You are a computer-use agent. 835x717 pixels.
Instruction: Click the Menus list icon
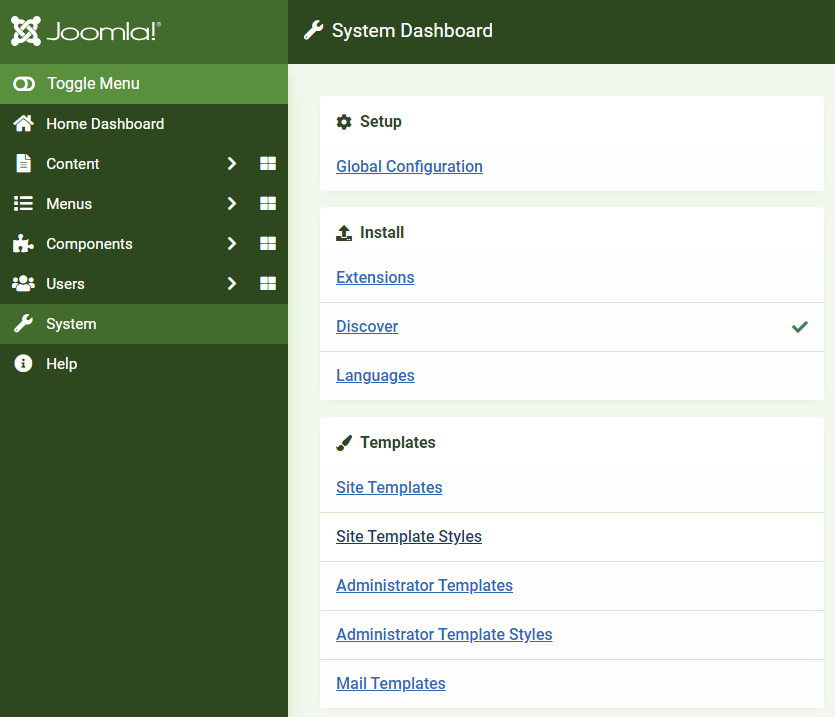pyautogui.click(x=23, y=203)
